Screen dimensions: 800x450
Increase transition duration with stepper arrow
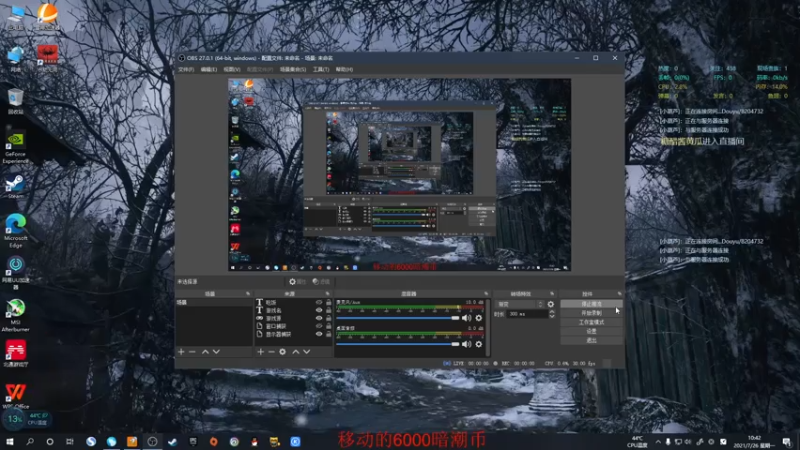552,312
